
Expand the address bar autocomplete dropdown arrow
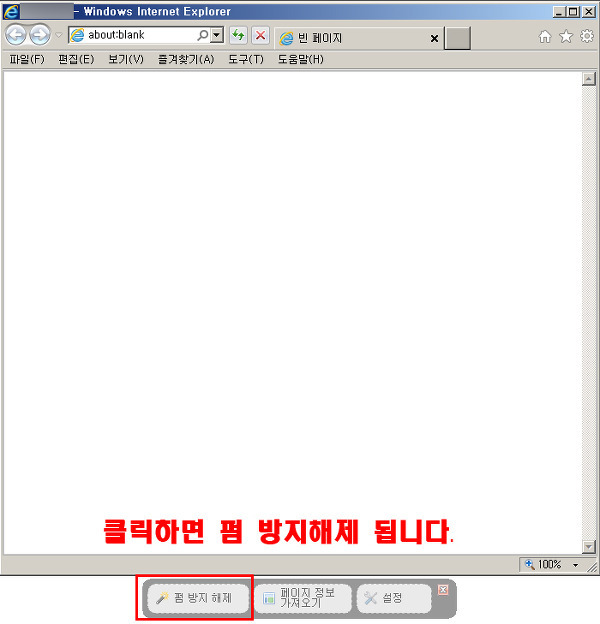tap(216, 35)
